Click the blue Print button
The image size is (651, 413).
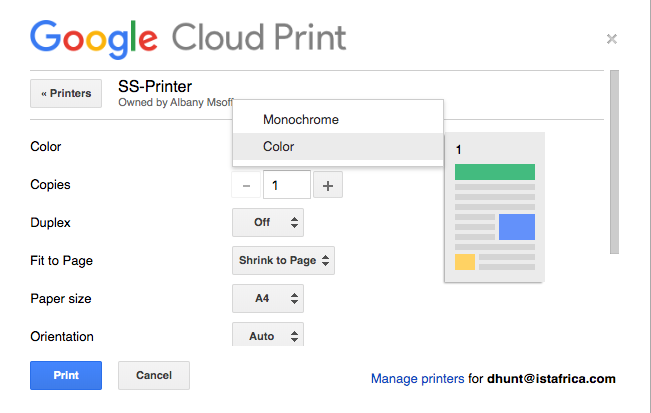click(66, 375)
